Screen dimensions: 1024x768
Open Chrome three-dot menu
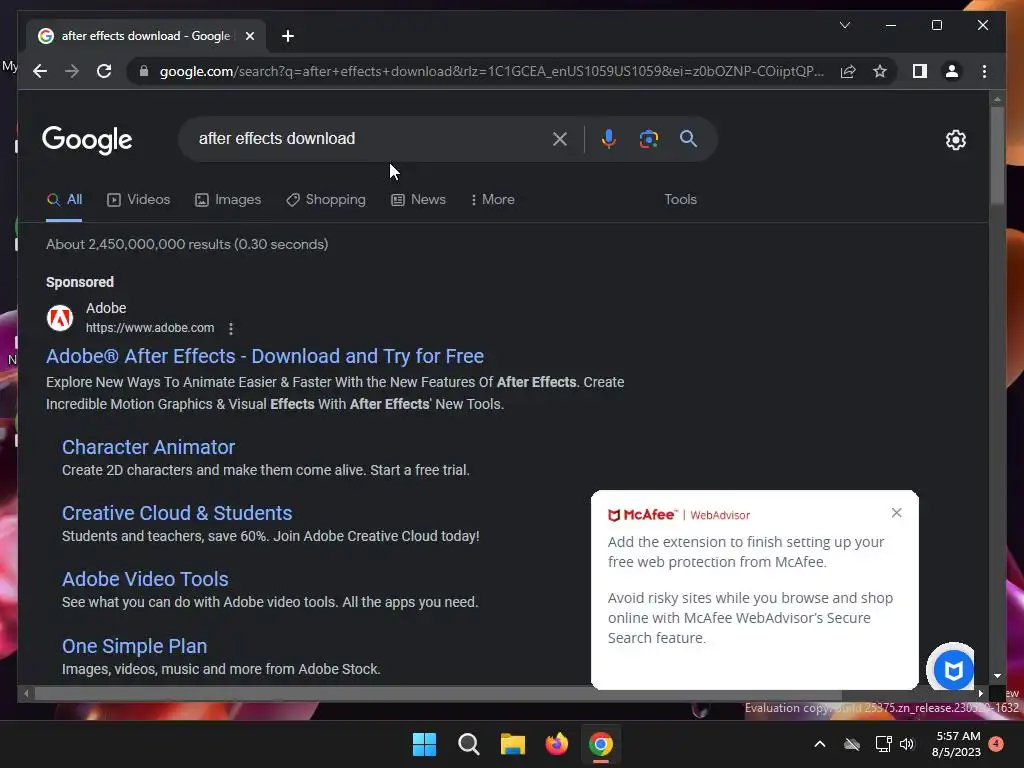pyautogui.click(x=984, y=71)
